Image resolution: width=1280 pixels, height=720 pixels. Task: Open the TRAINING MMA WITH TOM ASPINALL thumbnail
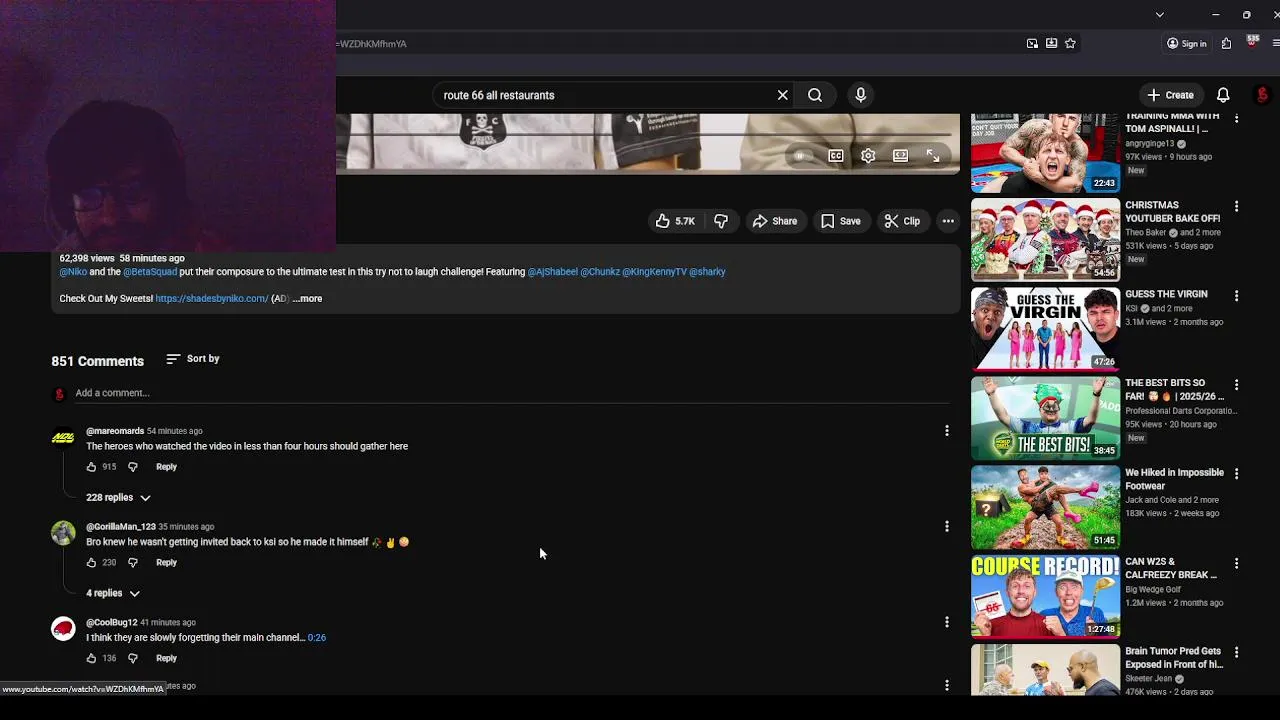point(1045,152)
